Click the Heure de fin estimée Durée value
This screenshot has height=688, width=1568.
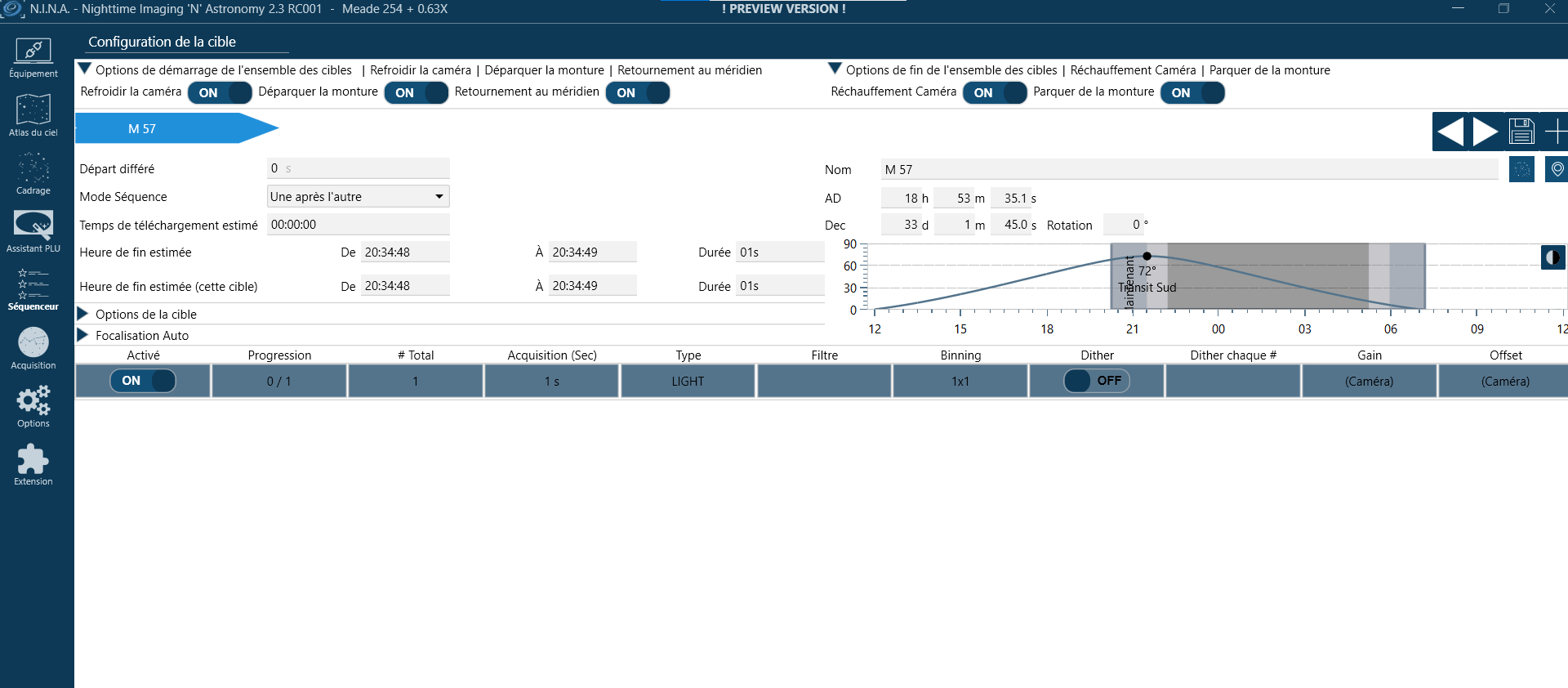coord(781,252)
